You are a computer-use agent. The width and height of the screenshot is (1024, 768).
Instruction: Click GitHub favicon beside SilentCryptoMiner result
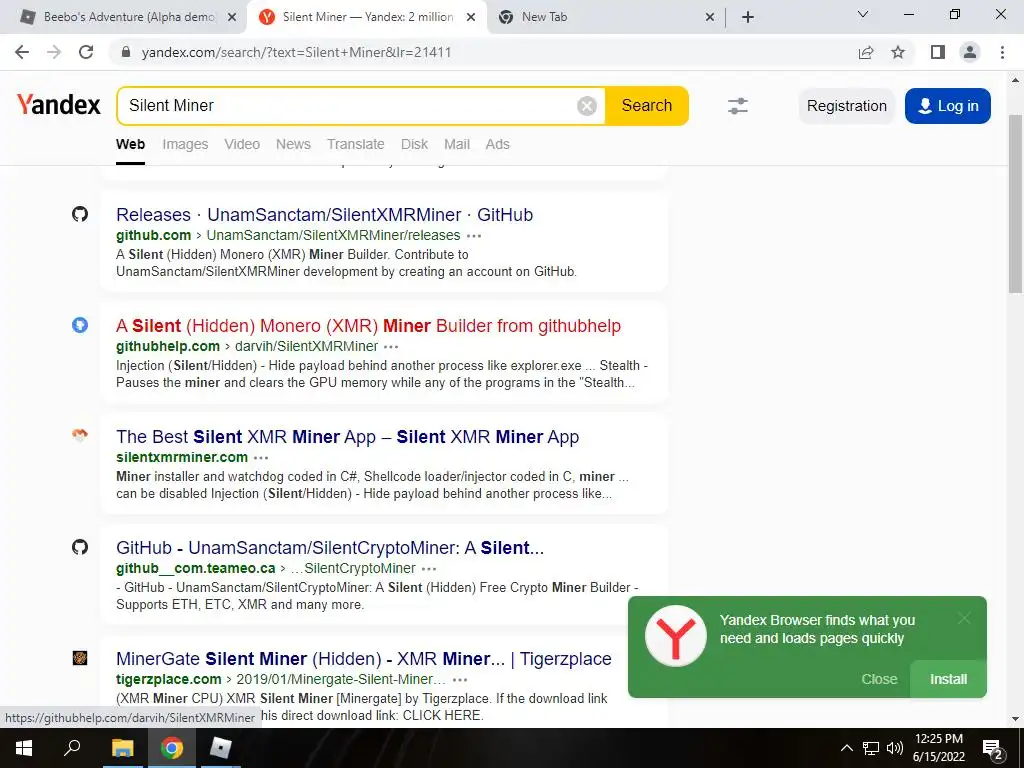click(80, 547)
